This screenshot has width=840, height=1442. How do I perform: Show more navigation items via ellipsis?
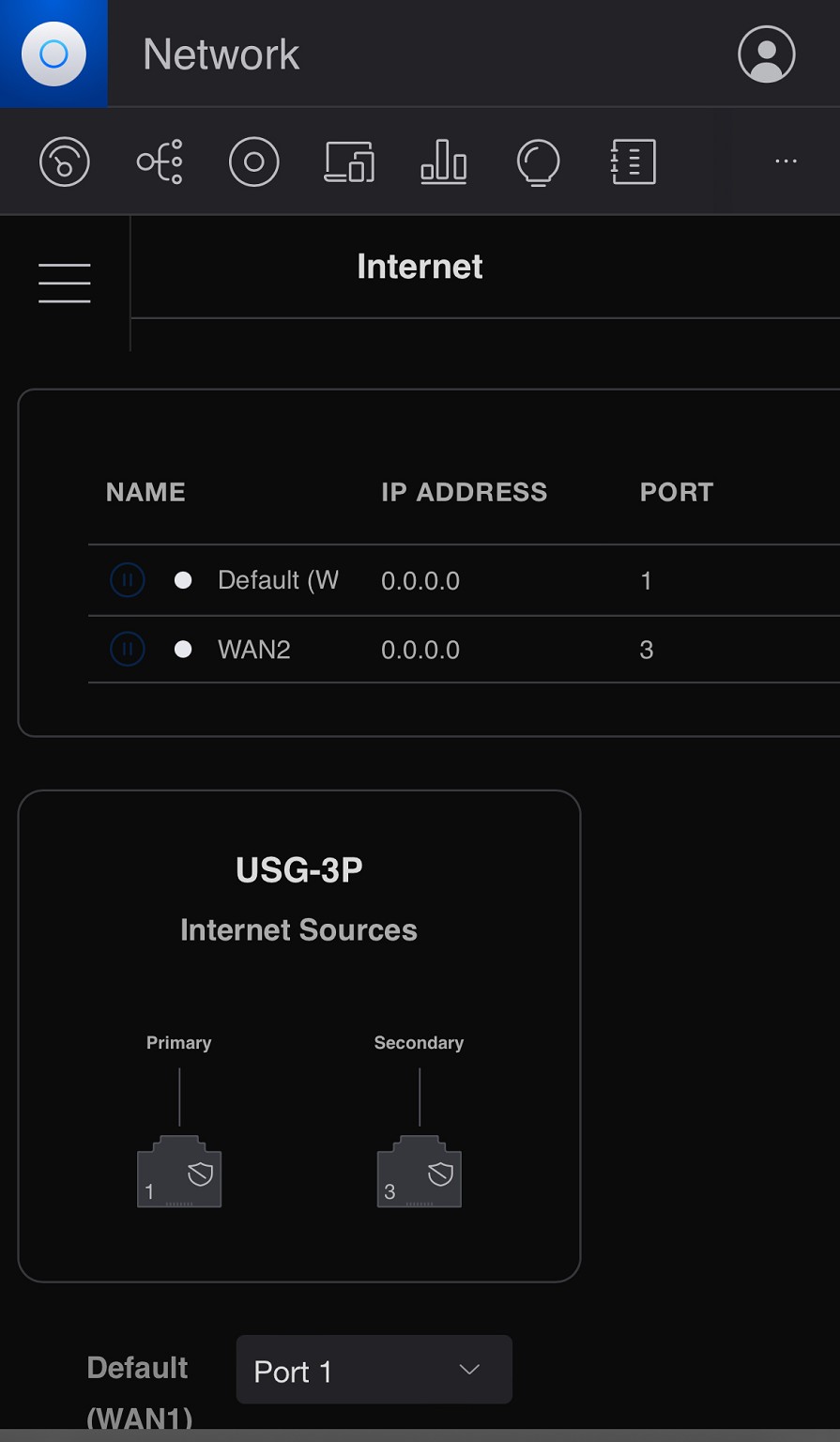click(786, 161)
